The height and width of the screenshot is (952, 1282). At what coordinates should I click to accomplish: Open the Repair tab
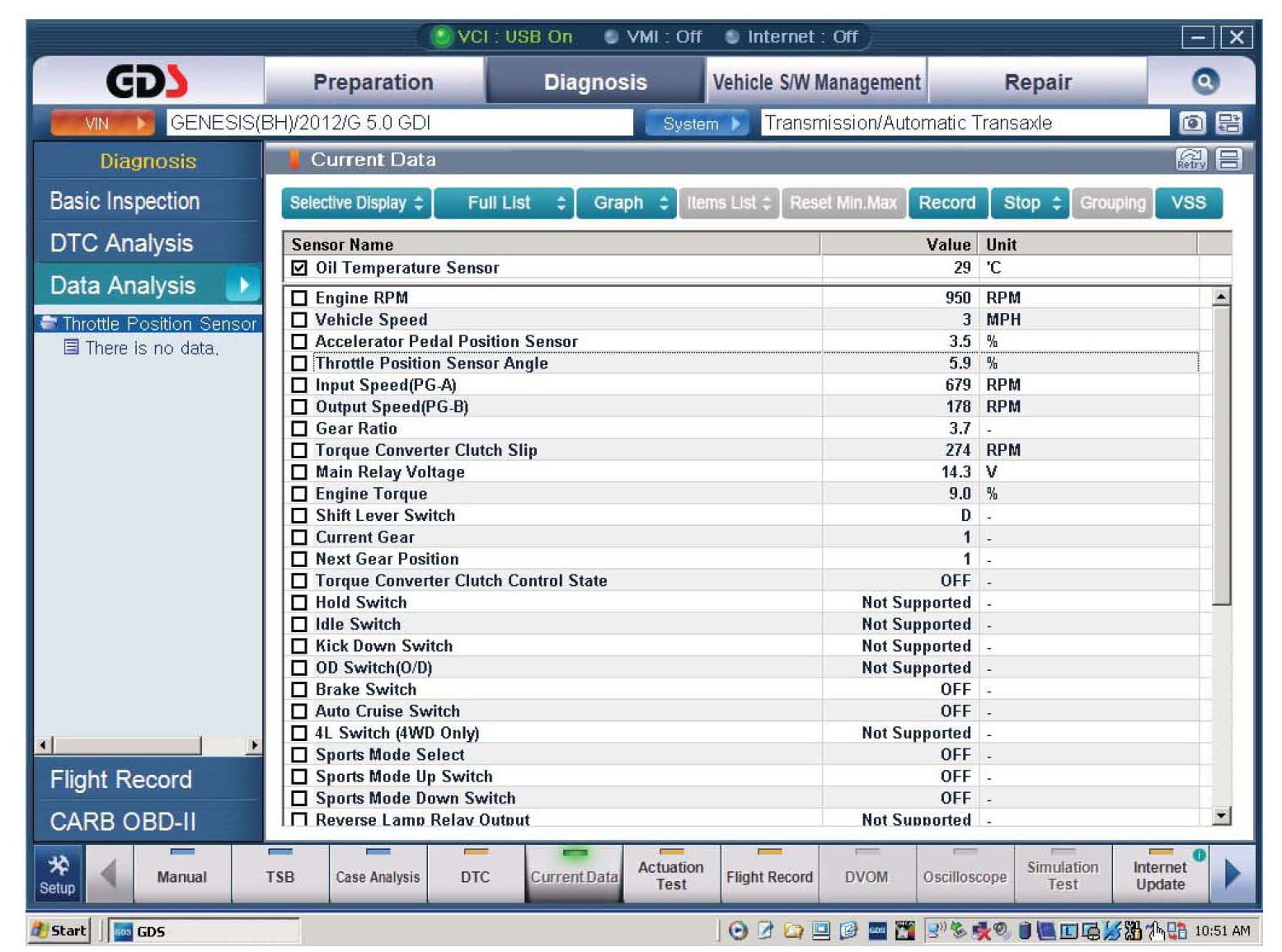click(x=1037, y=82)
